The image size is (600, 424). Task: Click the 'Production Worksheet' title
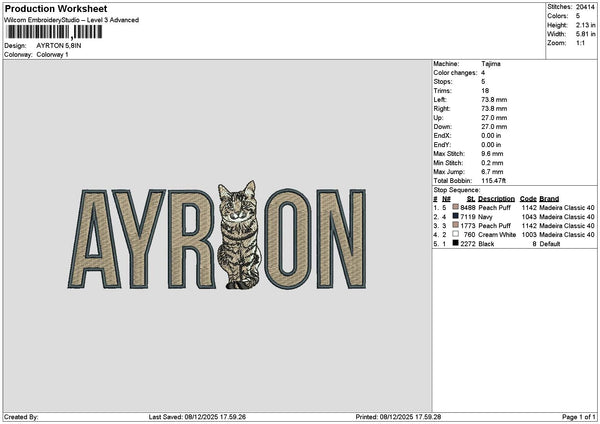[56, 8]
